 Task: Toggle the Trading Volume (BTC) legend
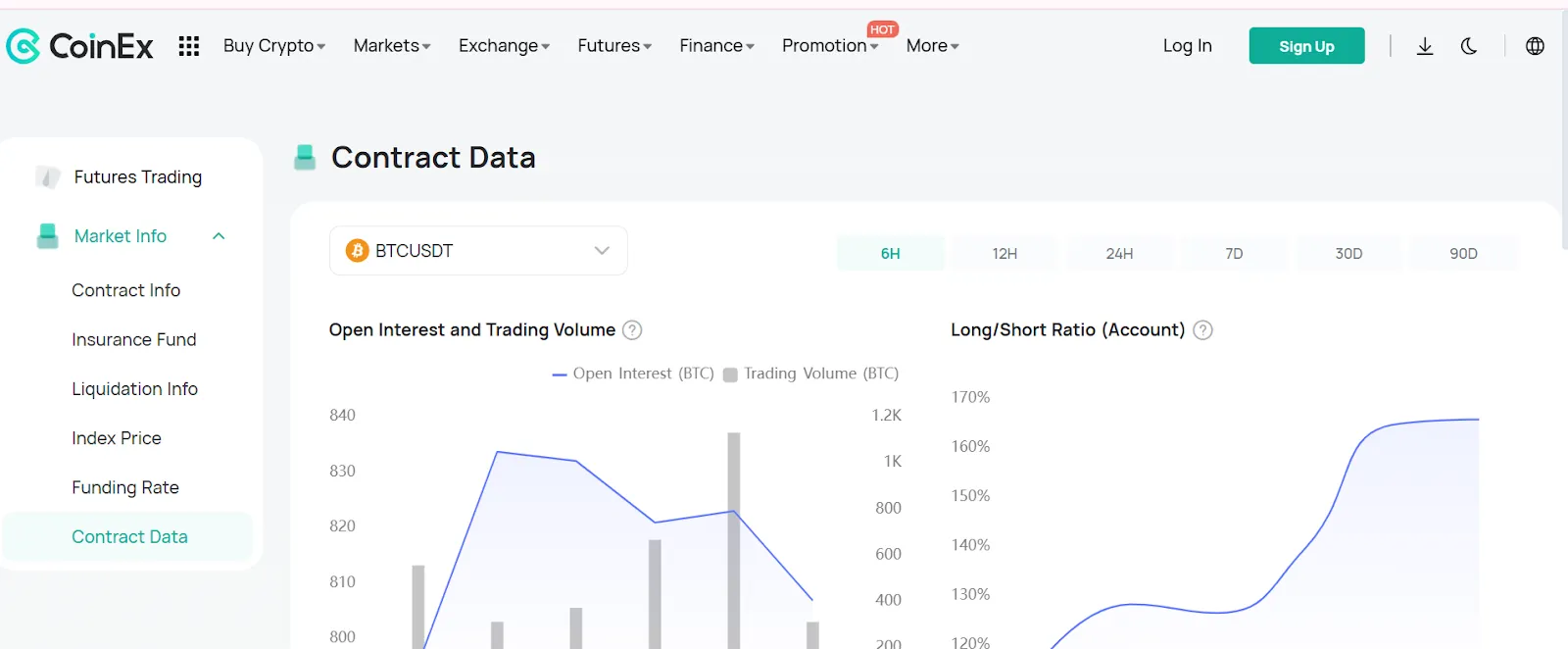tap(810, 374)
